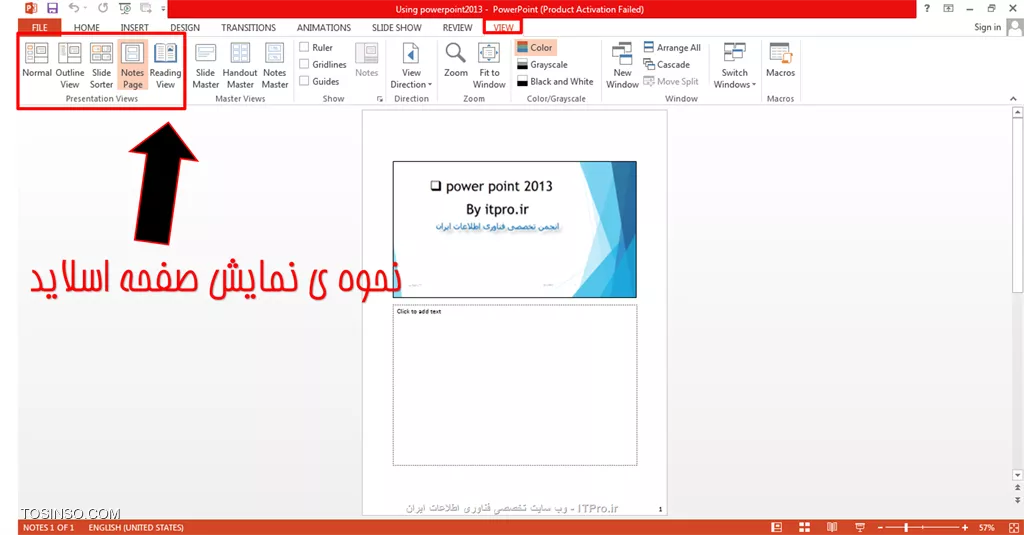Click Arrange All windows
Image resolution: width=1024 pixels, height=535 pixels.
(x=672, y=48)
